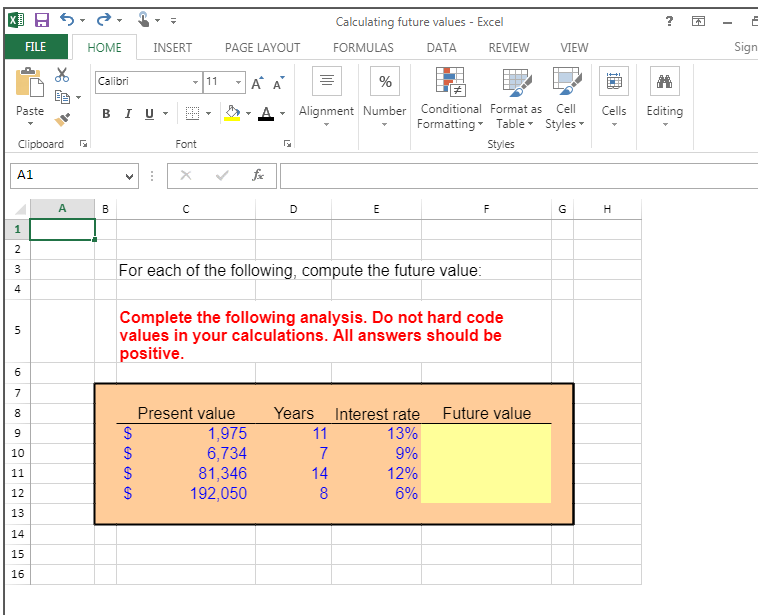Click Ribbon Display Options icon
The height and width of the screenshot is (615, 758).
pos(698,21)
